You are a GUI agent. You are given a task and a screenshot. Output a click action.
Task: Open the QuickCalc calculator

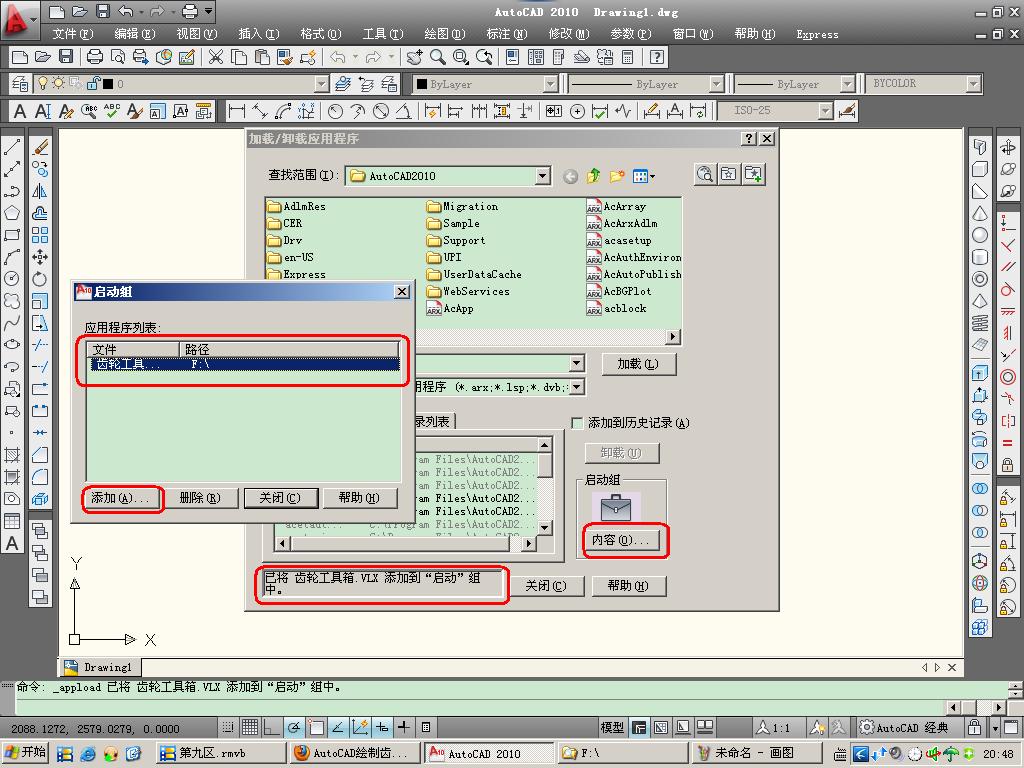click(628, 57)
